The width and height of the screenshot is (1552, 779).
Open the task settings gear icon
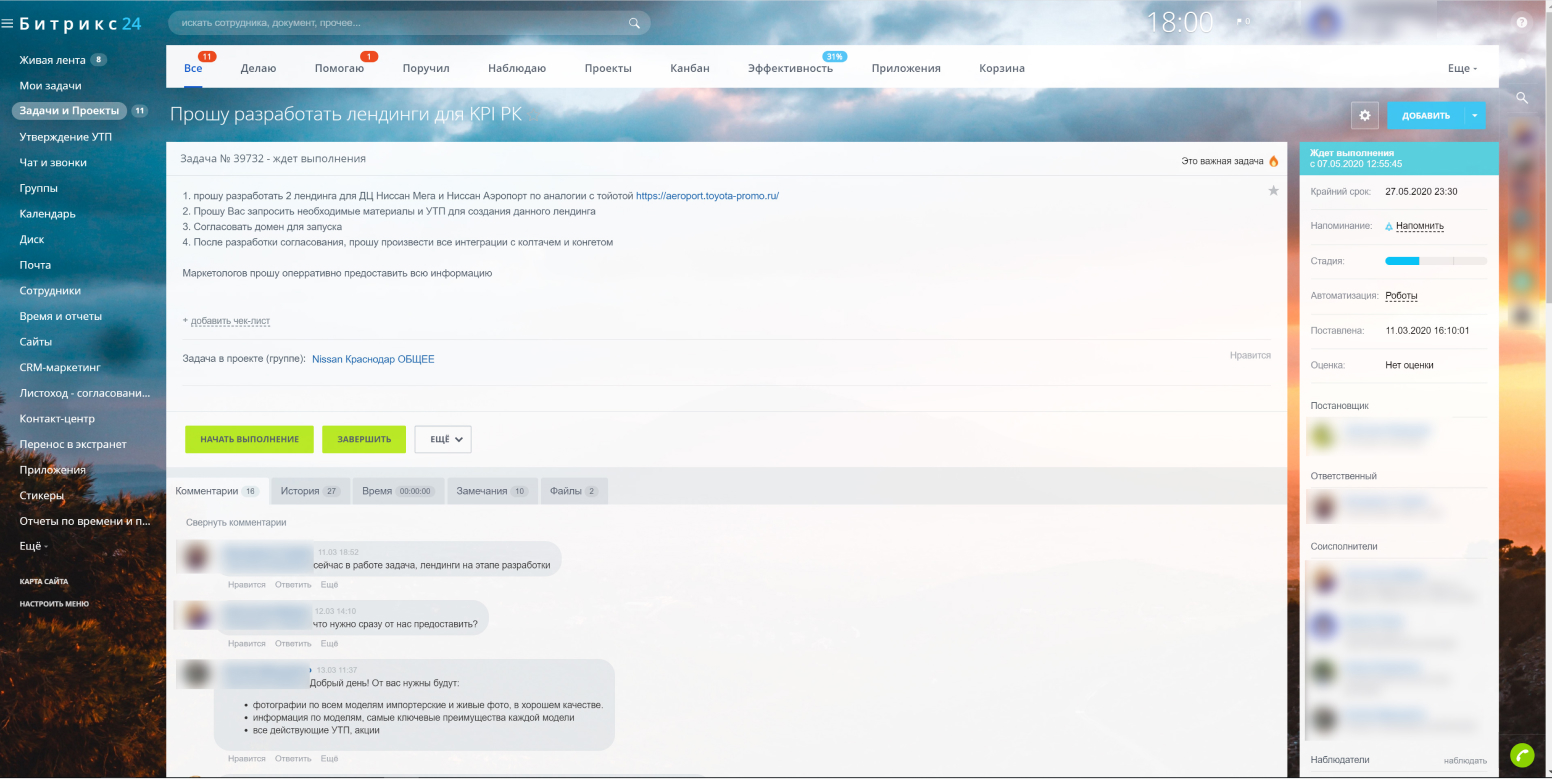(1365, 115)
